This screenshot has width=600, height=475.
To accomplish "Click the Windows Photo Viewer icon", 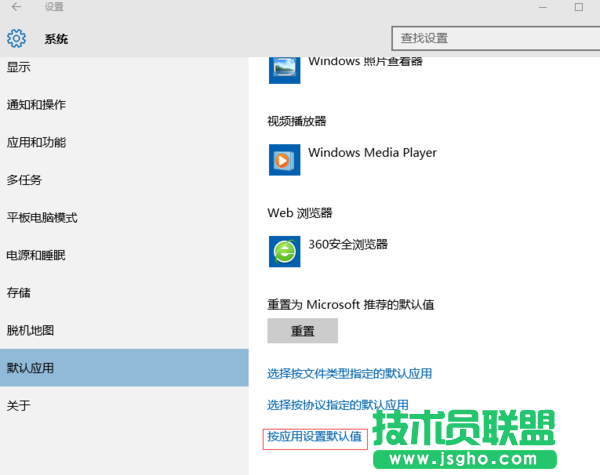I will point(284,70).
